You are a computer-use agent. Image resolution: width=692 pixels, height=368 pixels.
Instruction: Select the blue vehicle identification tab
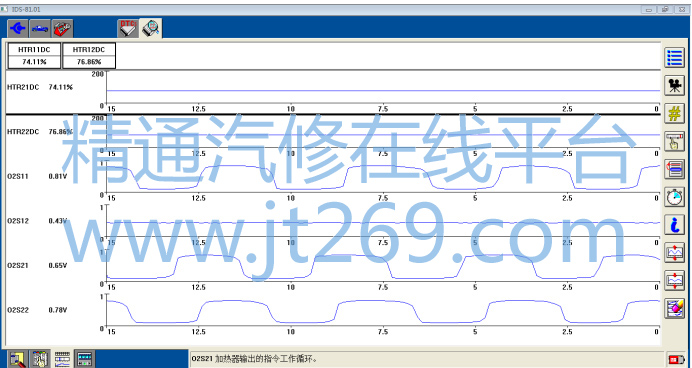40,29
